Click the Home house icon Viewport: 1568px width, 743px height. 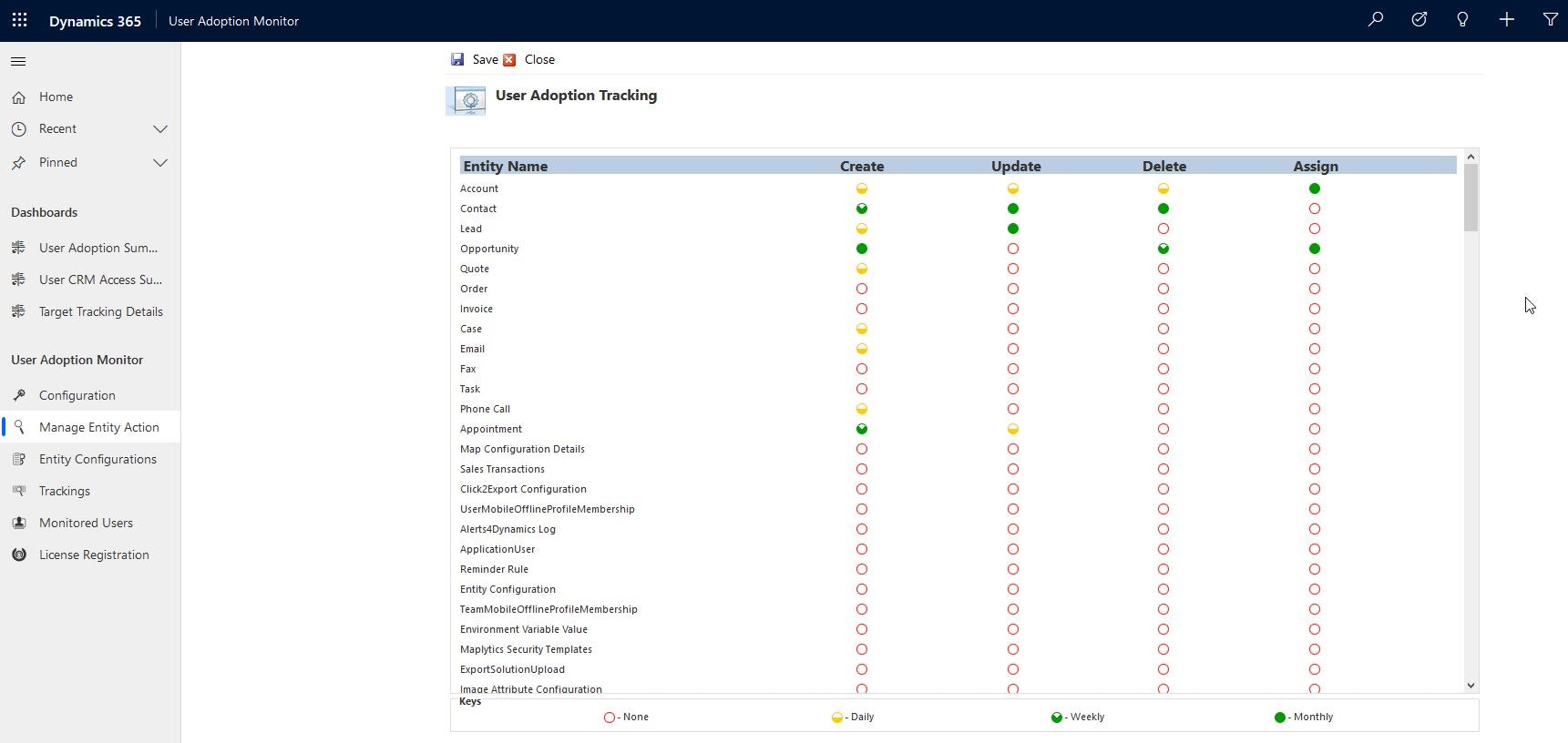[x=18, y=97]
